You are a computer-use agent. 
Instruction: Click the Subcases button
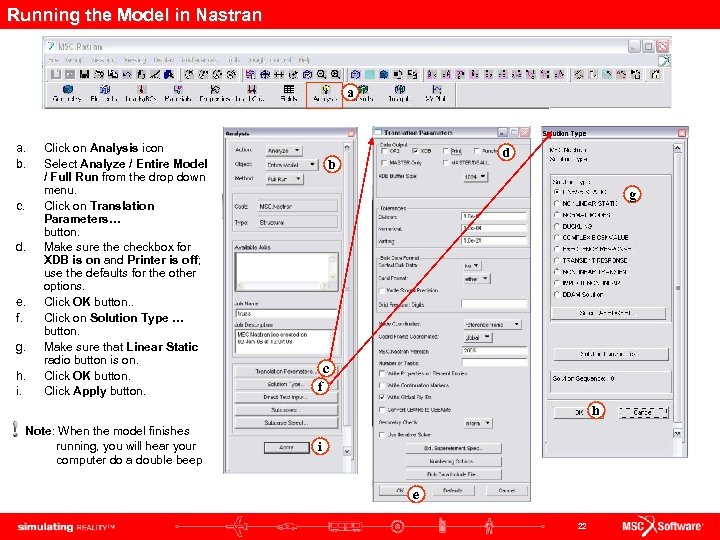pyautogui.click(x=286, y=410)
